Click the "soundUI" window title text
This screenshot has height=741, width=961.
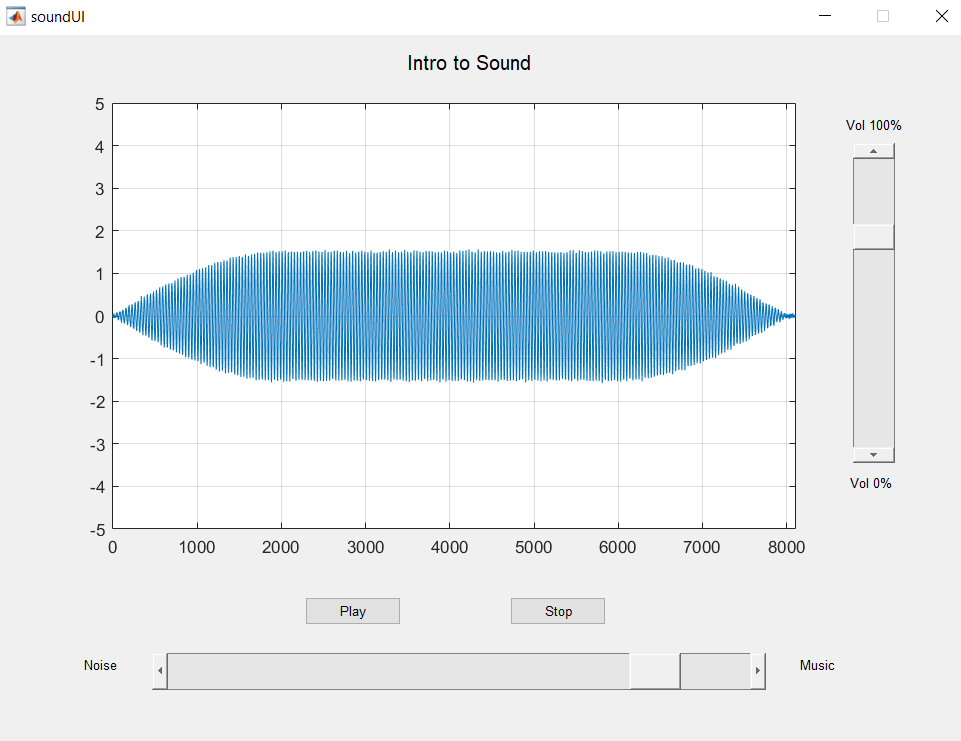pyautogui.click(x=58, y=17)
